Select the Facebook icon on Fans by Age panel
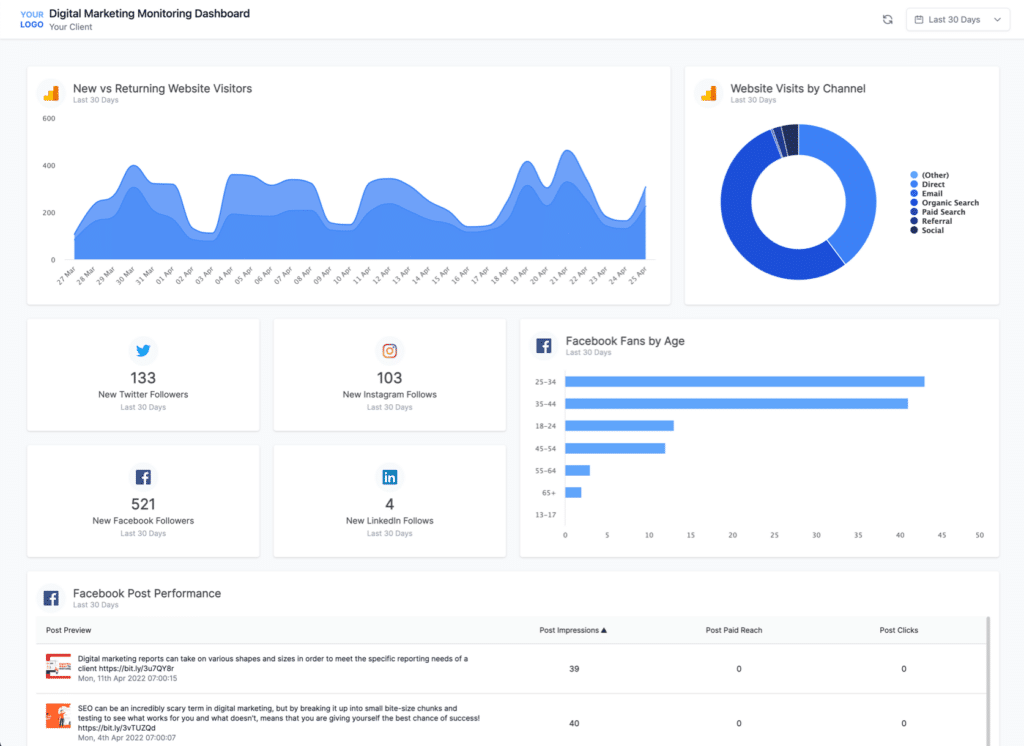Screen dimensions: 1024x746 (x=543, y=345)
